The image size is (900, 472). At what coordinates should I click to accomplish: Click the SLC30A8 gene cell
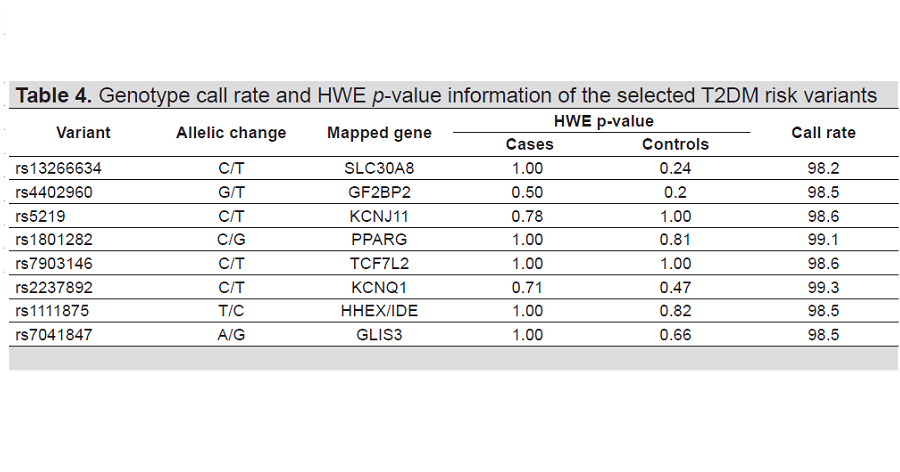[x=379, y=168]
